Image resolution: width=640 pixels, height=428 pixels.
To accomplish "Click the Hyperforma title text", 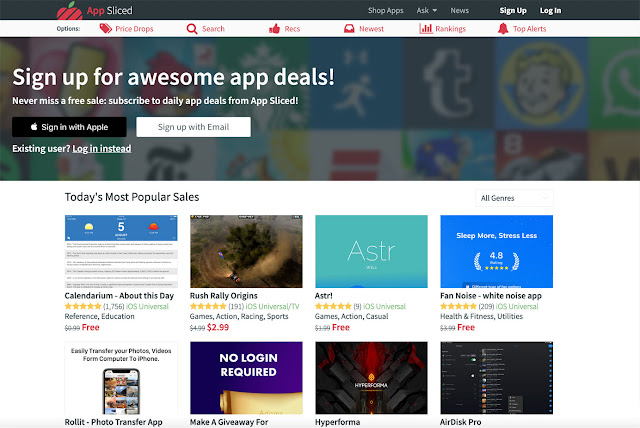I will click(338, 422).
